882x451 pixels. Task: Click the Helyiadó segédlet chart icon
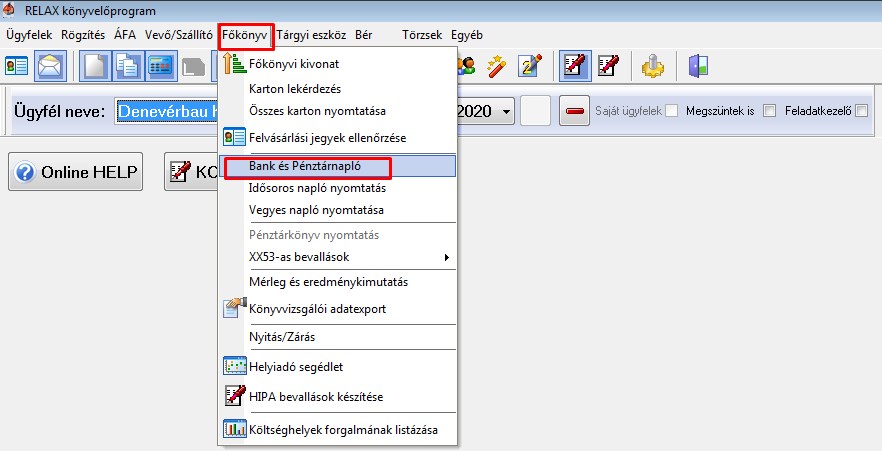(235, 366)
